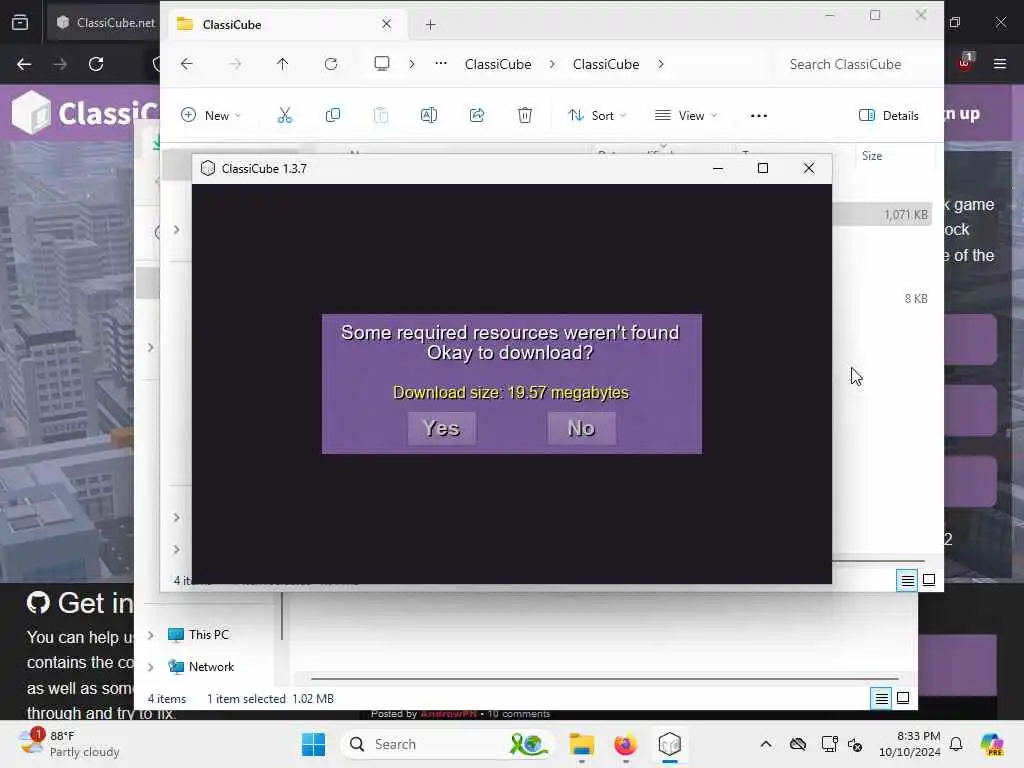
Task: Open the browser hamburger menu
Action: (x=1000, y=64)
